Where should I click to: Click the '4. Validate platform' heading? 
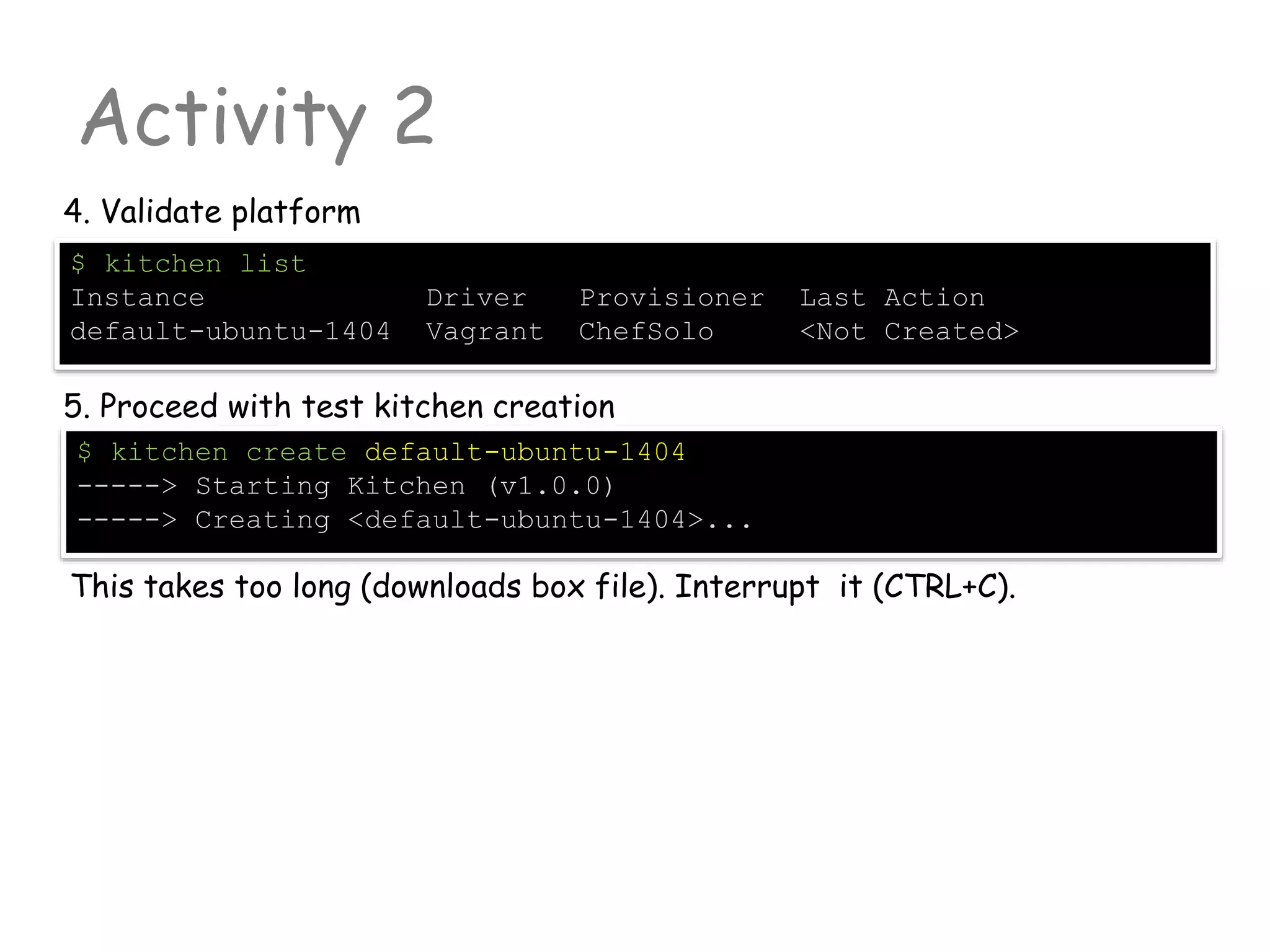[x=212, y=212]
